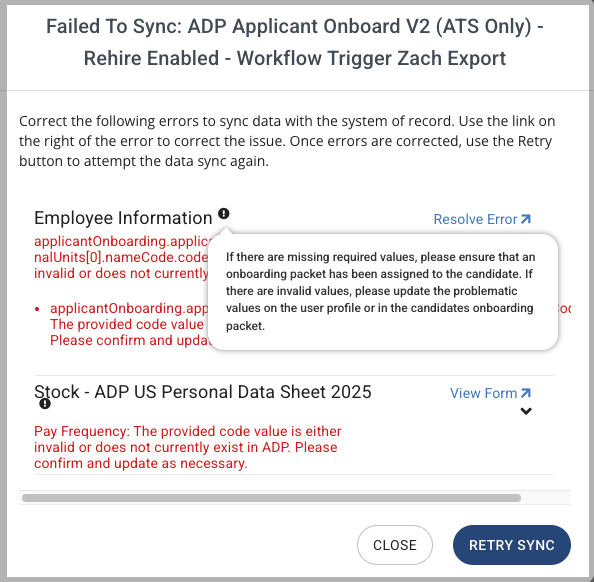Click the arrow icon next to View Form

(525, 393)
